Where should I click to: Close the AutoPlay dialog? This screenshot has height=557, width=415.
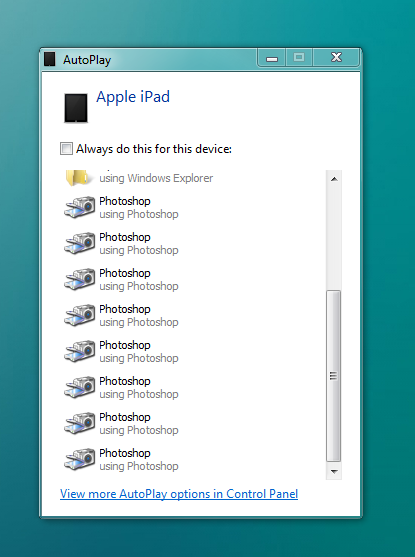click(x=336, y=58)
